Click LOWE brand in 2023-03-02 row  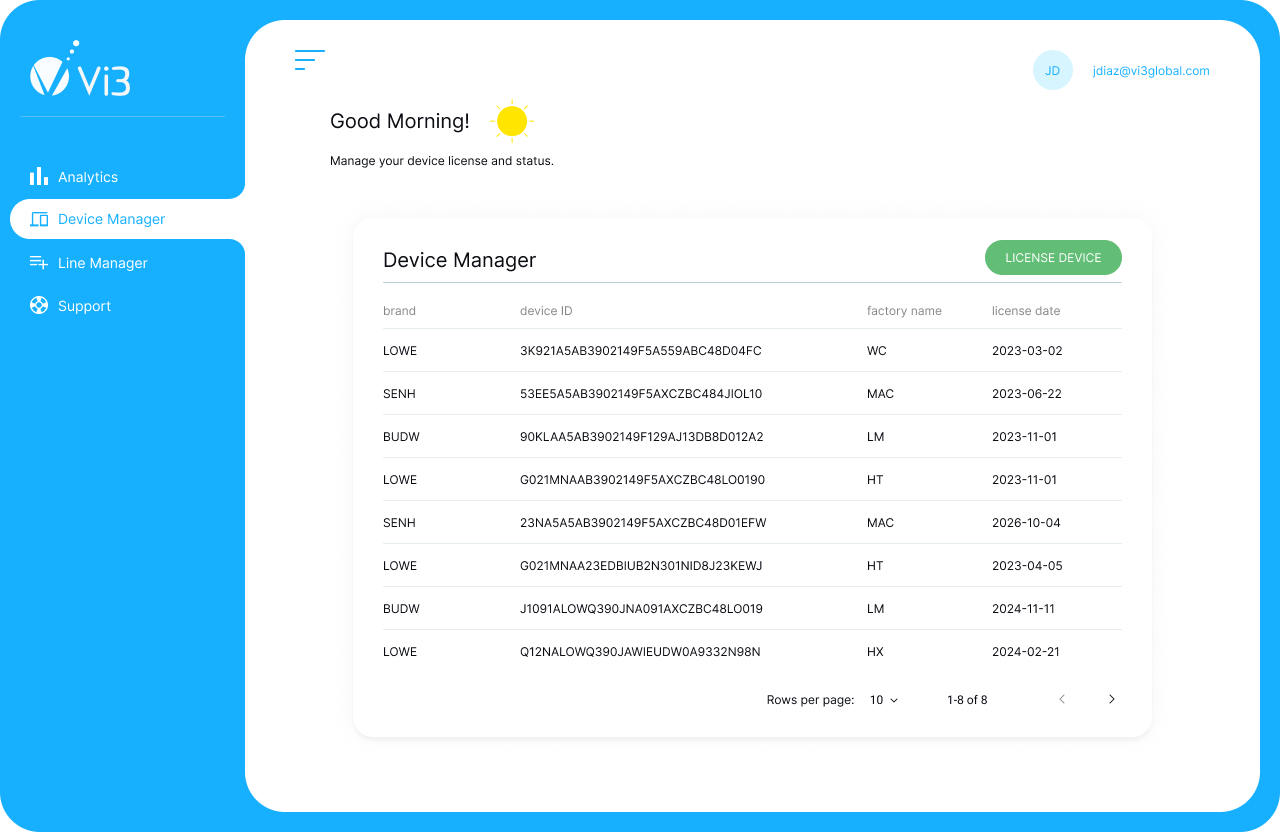tap(400, 351)
